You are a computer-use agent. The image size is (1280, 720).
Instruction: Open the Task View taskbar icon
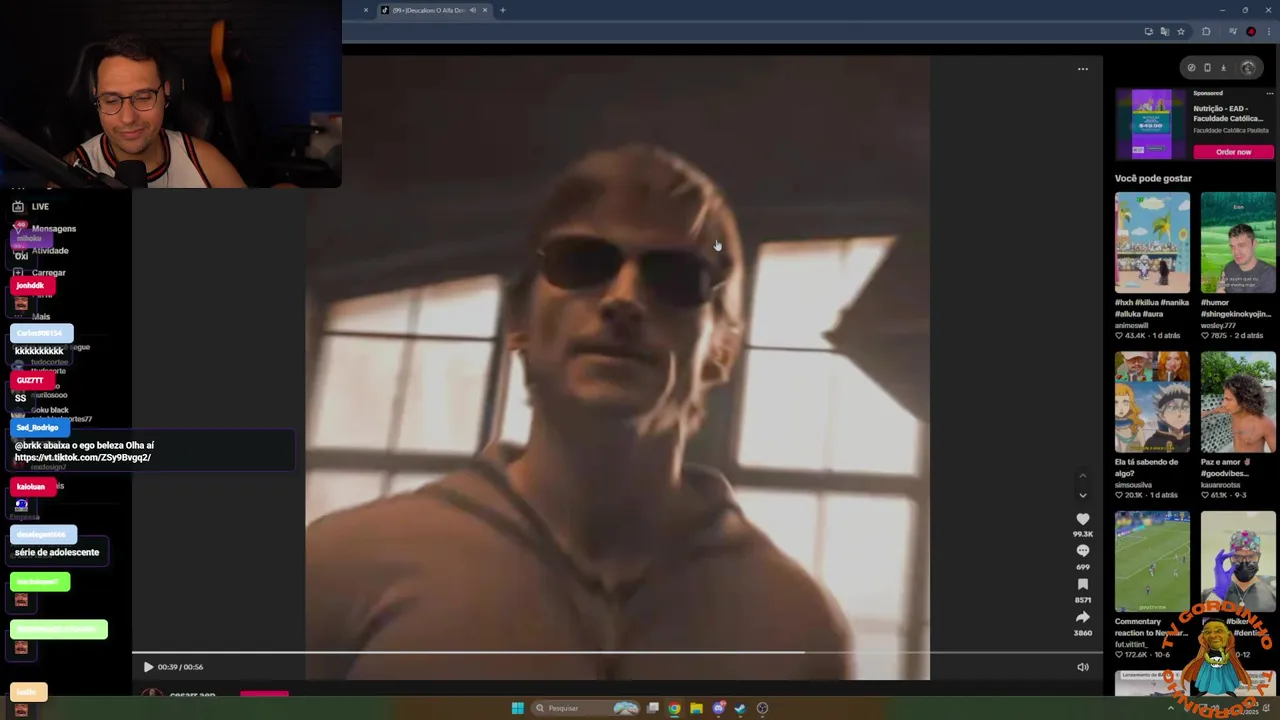click(653, 708)
